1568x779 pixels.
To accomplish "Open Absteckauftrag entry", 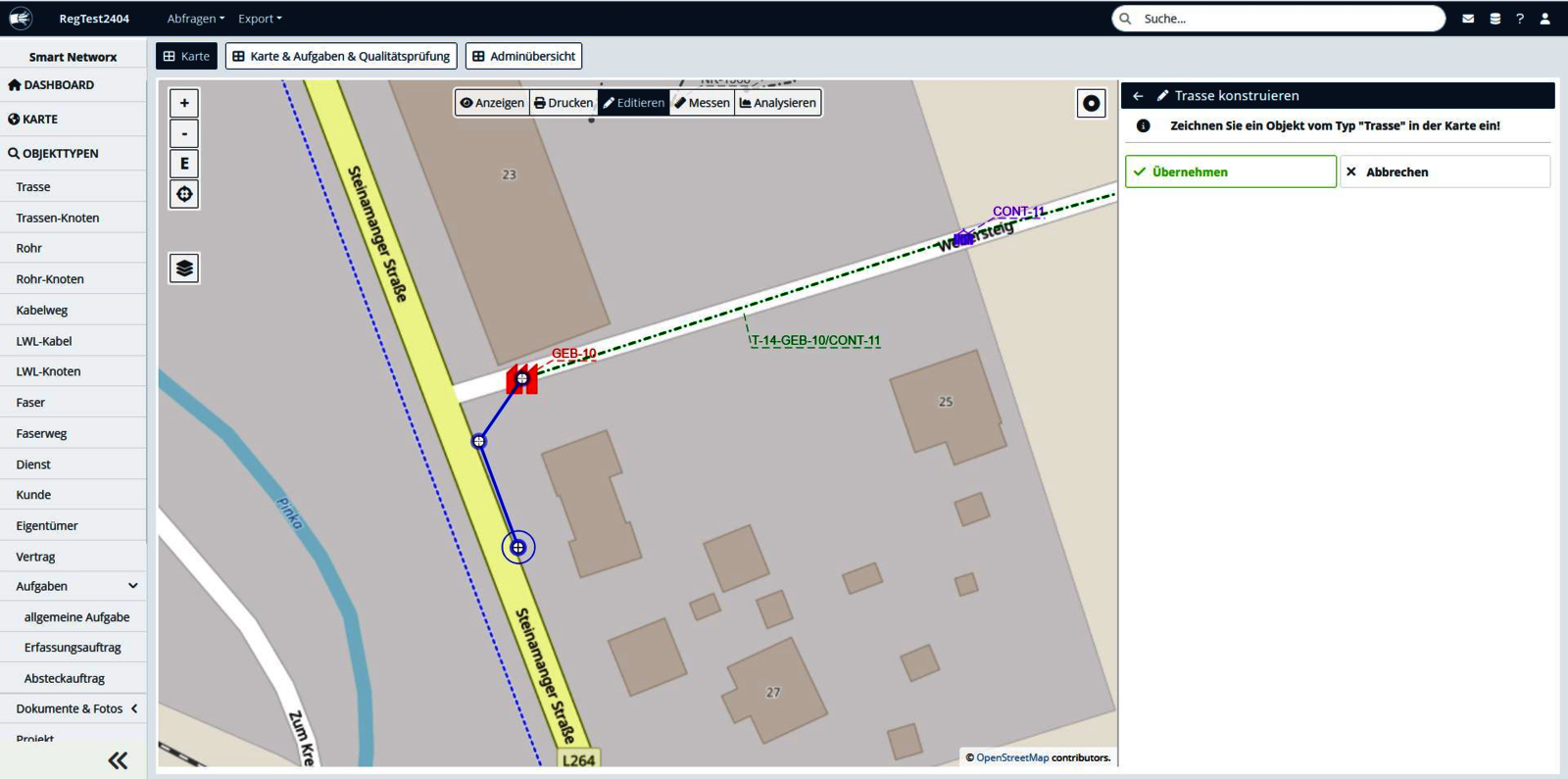I will (73, 678).
